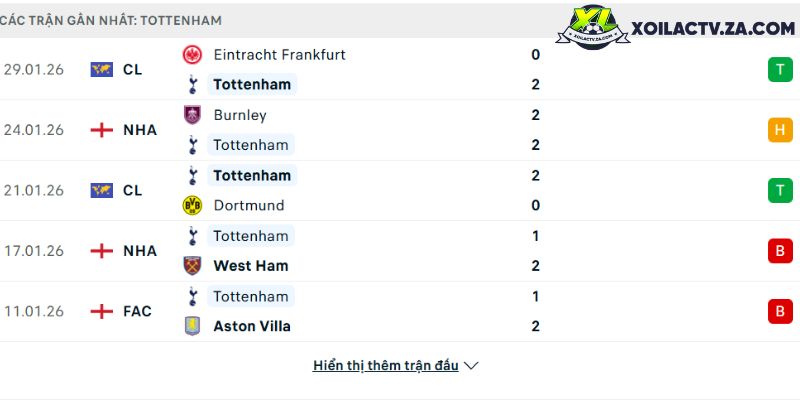Click the Aston Villa club crest
800x400 pixels.
(x=192, y=326)
